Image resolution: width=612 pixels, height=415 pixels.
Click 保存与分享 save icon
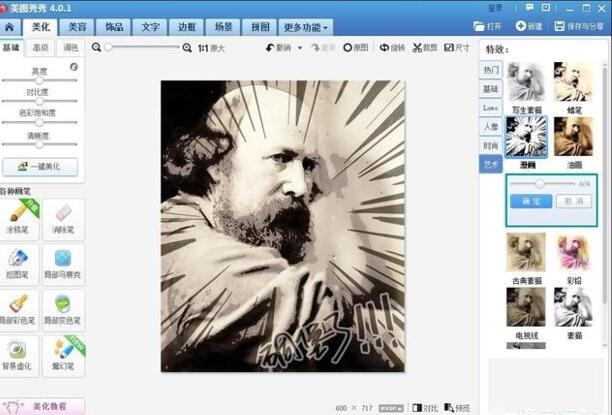click(579, 26)
